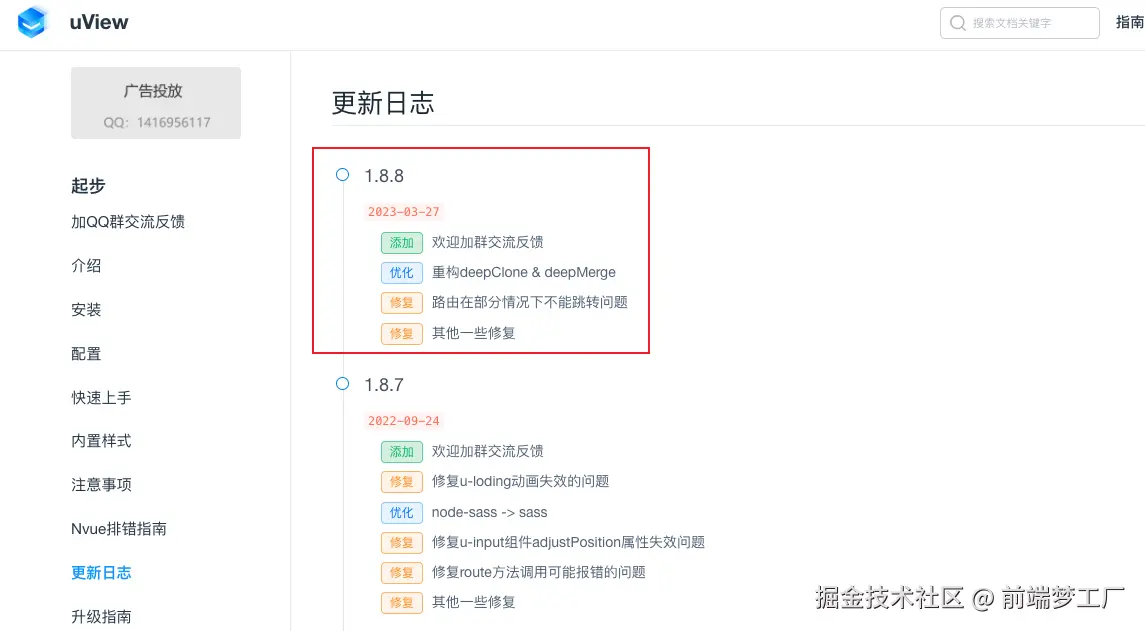Click the search magnifier icon

coord(958,23)
